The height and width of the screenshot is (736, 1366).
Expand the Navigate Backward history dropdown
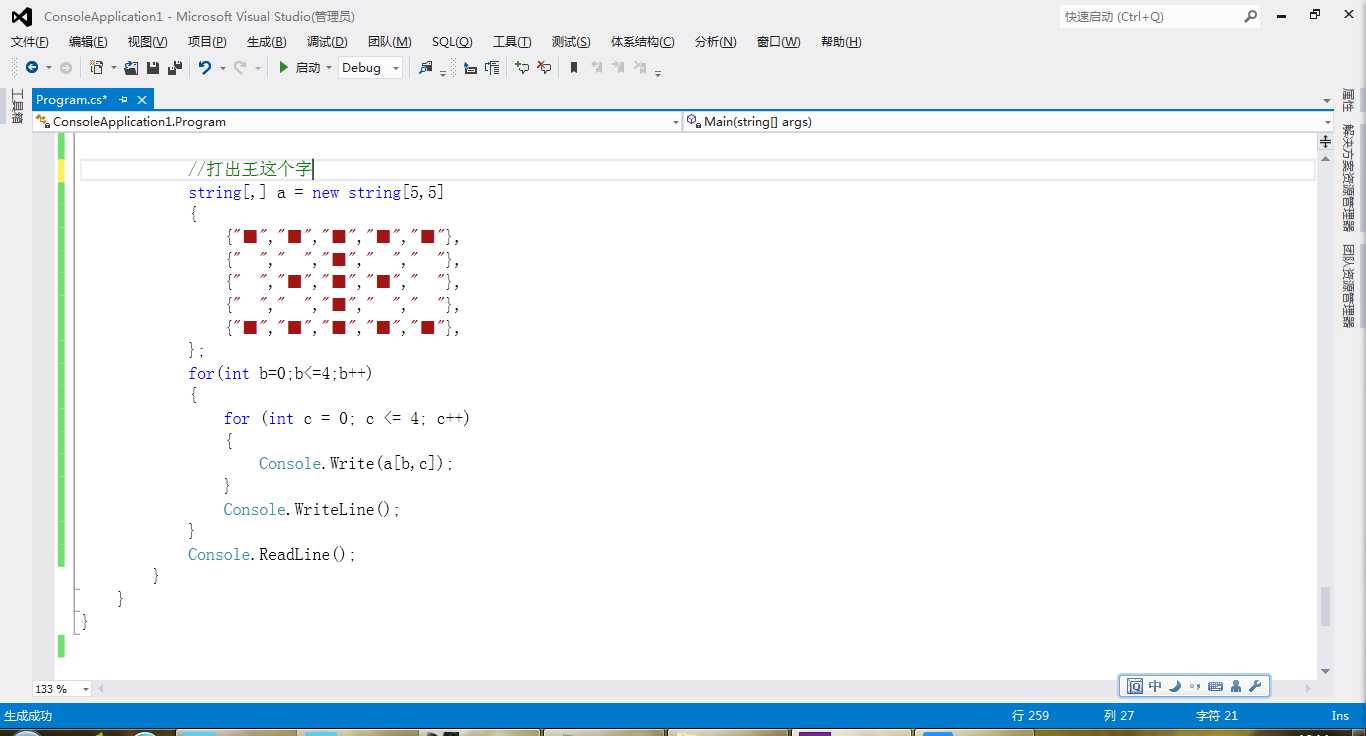pos(48,68)
